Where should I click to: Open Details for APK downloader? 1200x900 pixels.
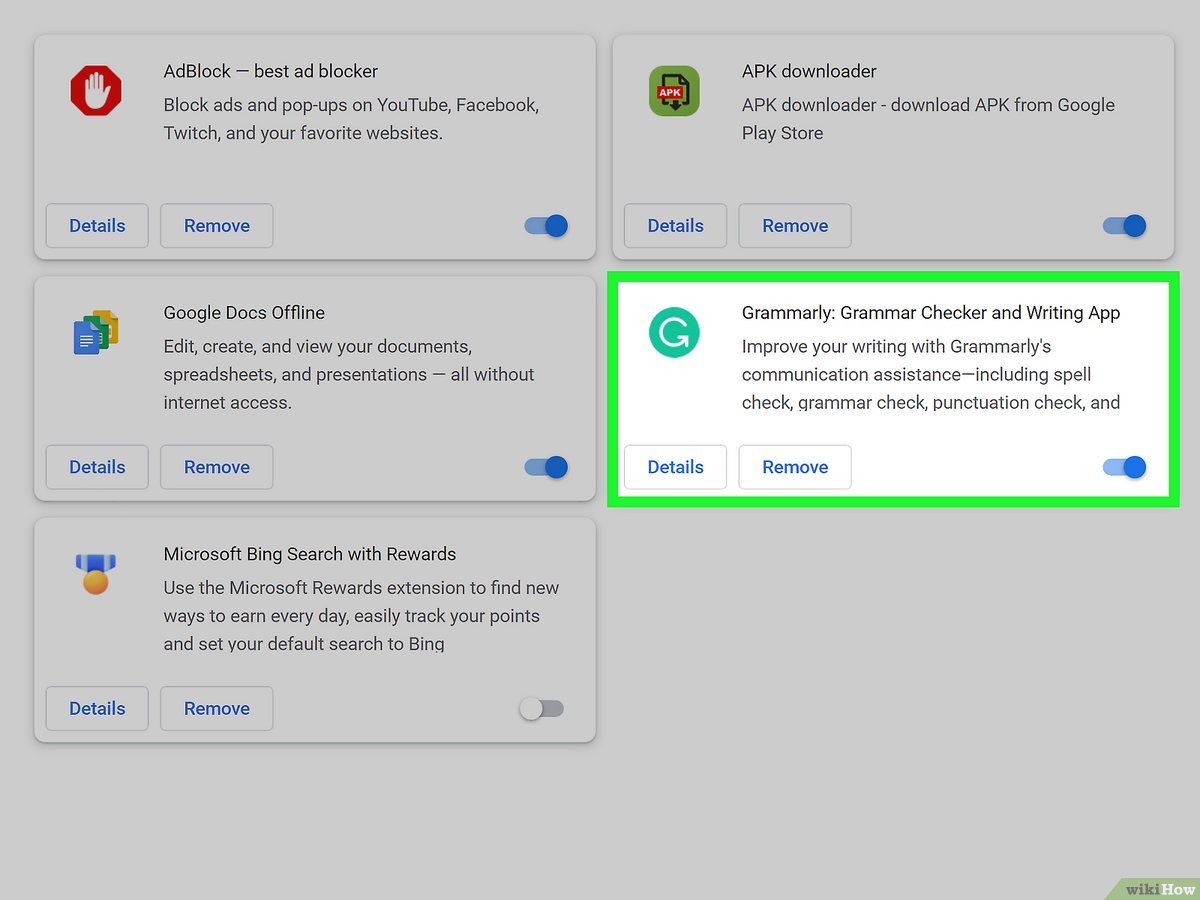coord(675,226)
